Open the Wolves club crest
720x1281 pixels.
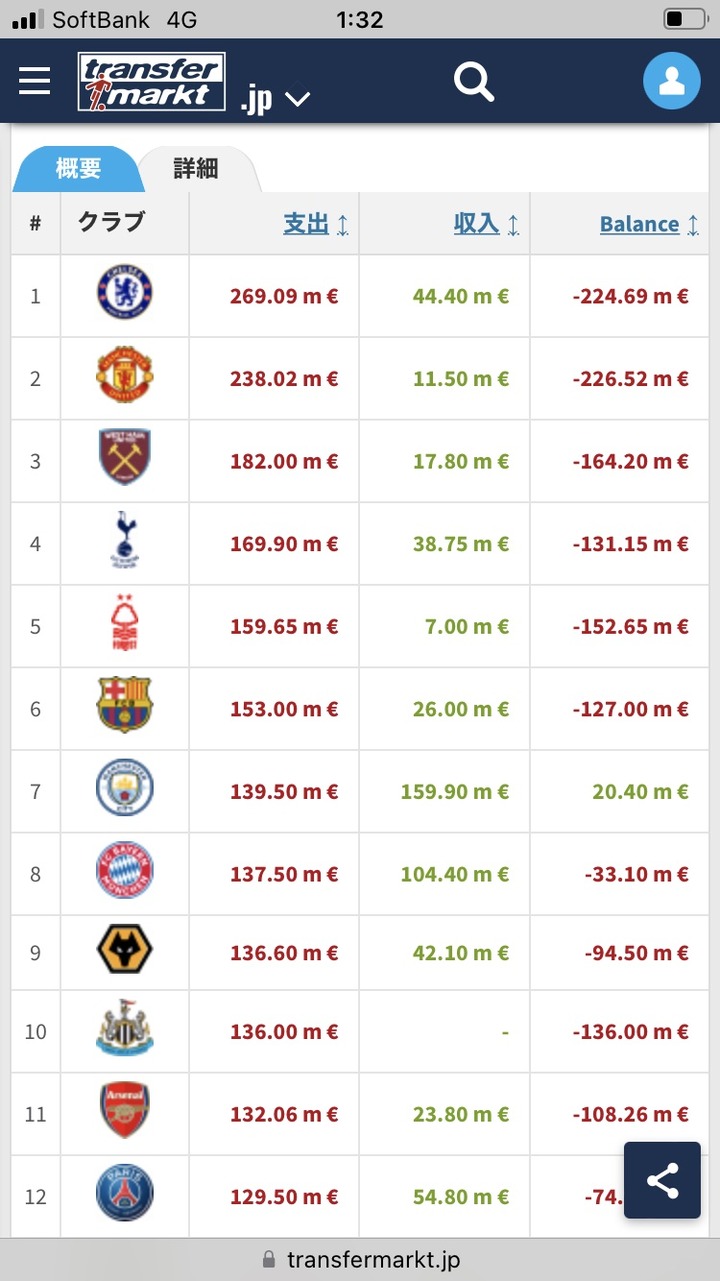pos(124,950)
